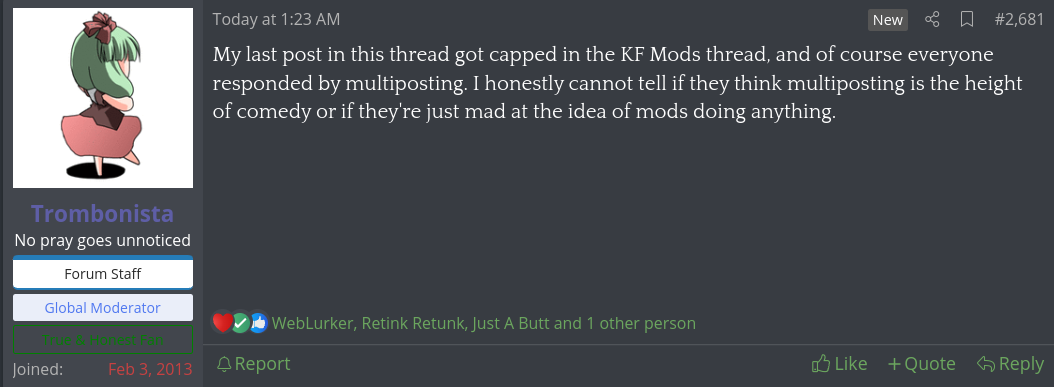Click the Forum Staff banner
This screenshot has height=387, width=1054.
click(x=103, y=274)
